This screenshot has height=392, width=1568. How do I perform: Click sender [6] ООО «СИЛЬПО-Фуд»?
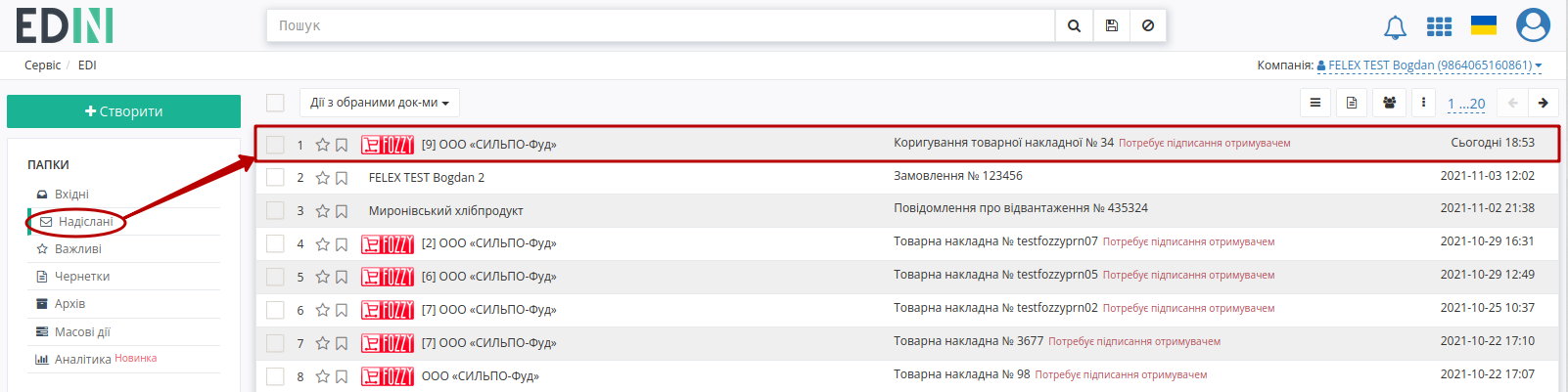pyautogui.click(x=489, y=277)
